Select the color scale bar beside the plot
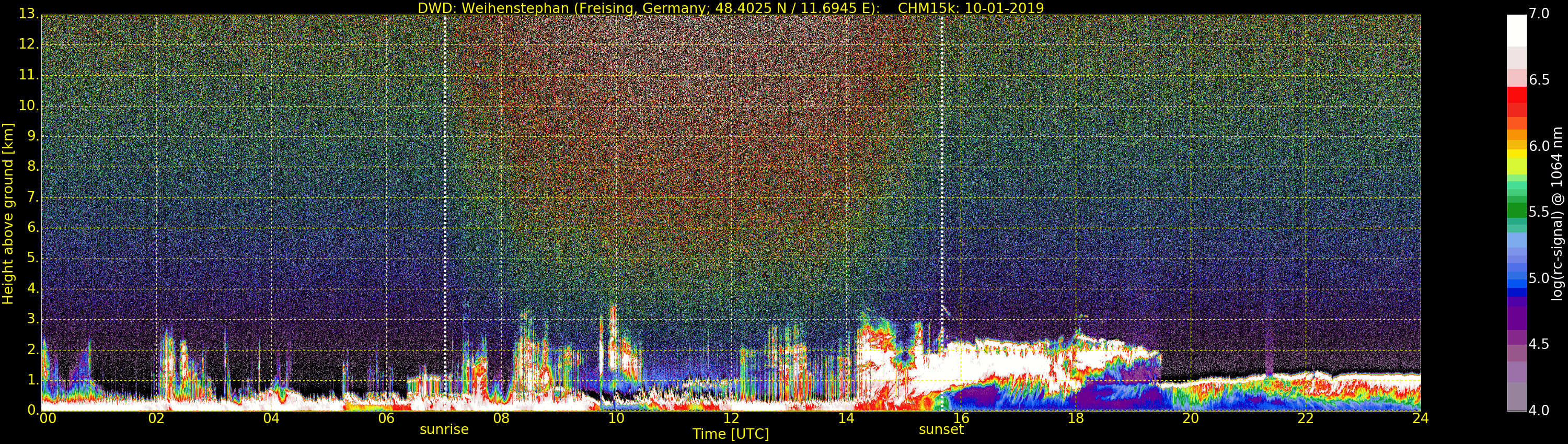This screenshot has width=1568, height=444. 1516,213
